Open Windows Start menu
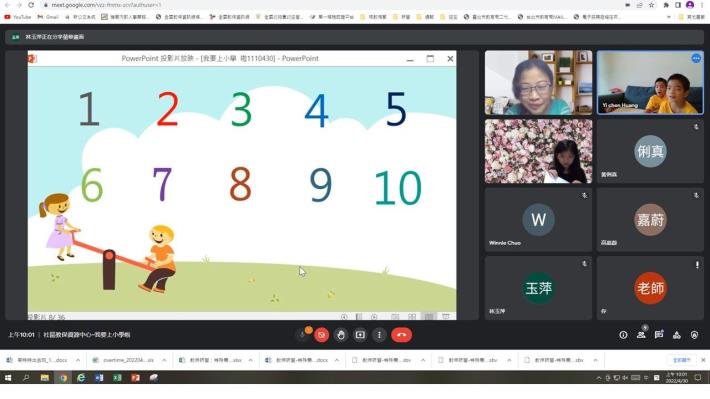Screen dimensions: 710x399 point(8,377)
